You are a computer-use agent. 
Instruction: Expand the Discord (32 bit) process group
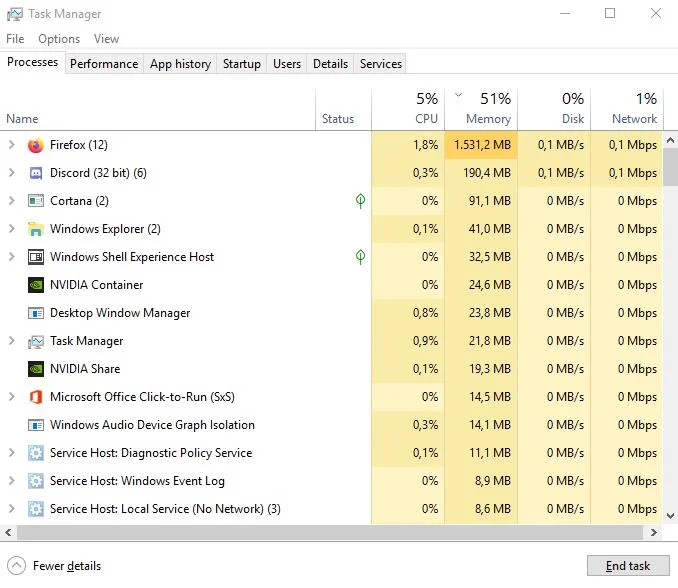pyautogui.click(x=12, y=173)
